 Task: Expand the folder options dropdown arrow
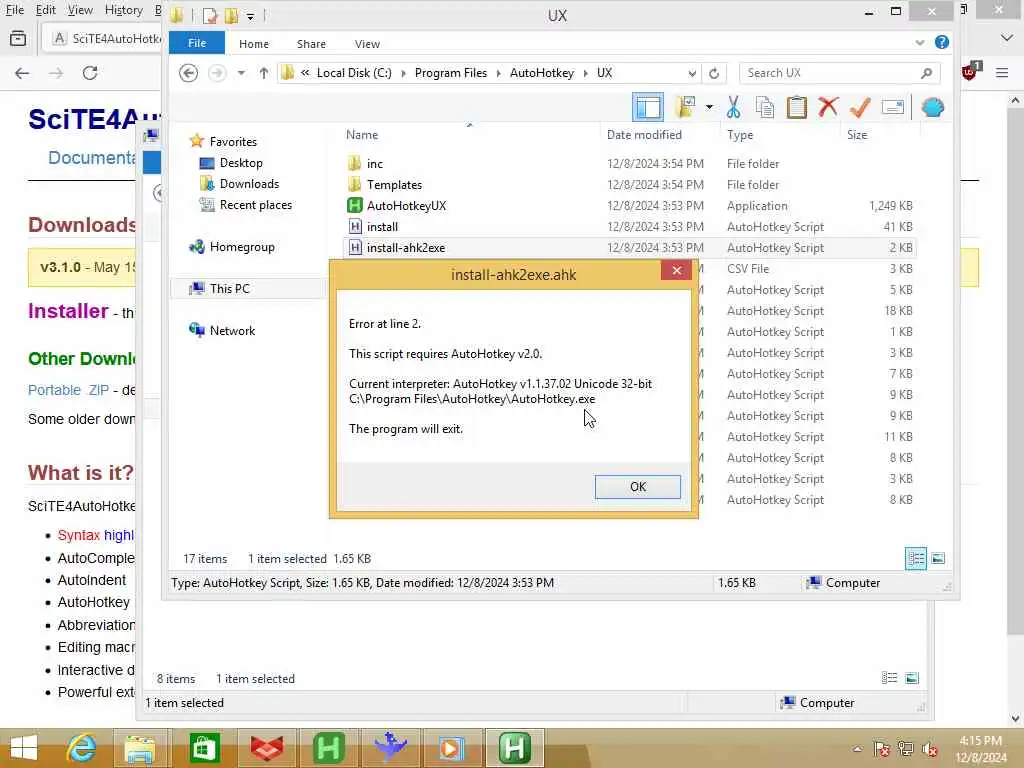coord(709,107)
